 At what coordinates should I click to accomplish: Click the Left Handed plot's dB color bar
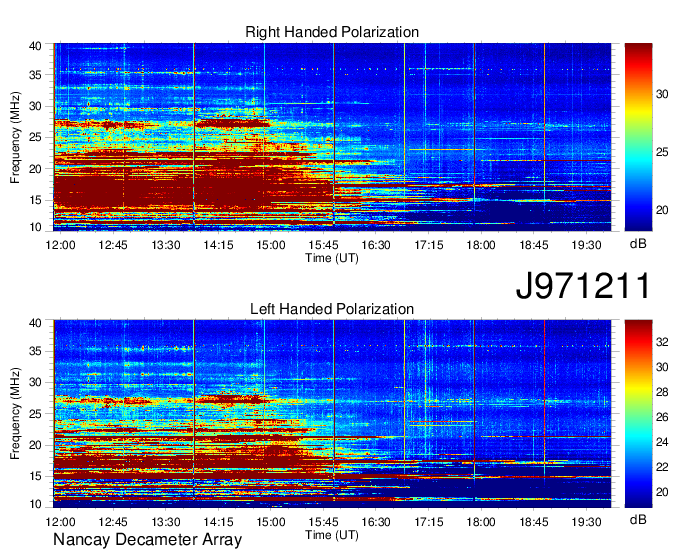(638, 414)
